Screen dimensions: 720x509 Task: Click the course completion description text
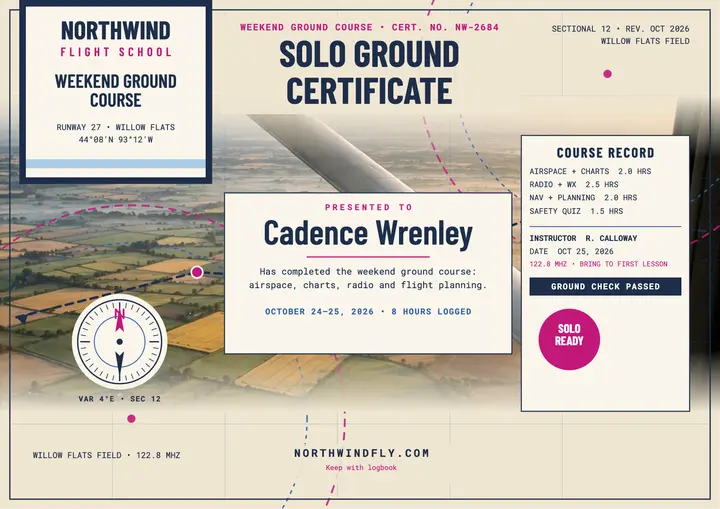(x=368, y=278)
